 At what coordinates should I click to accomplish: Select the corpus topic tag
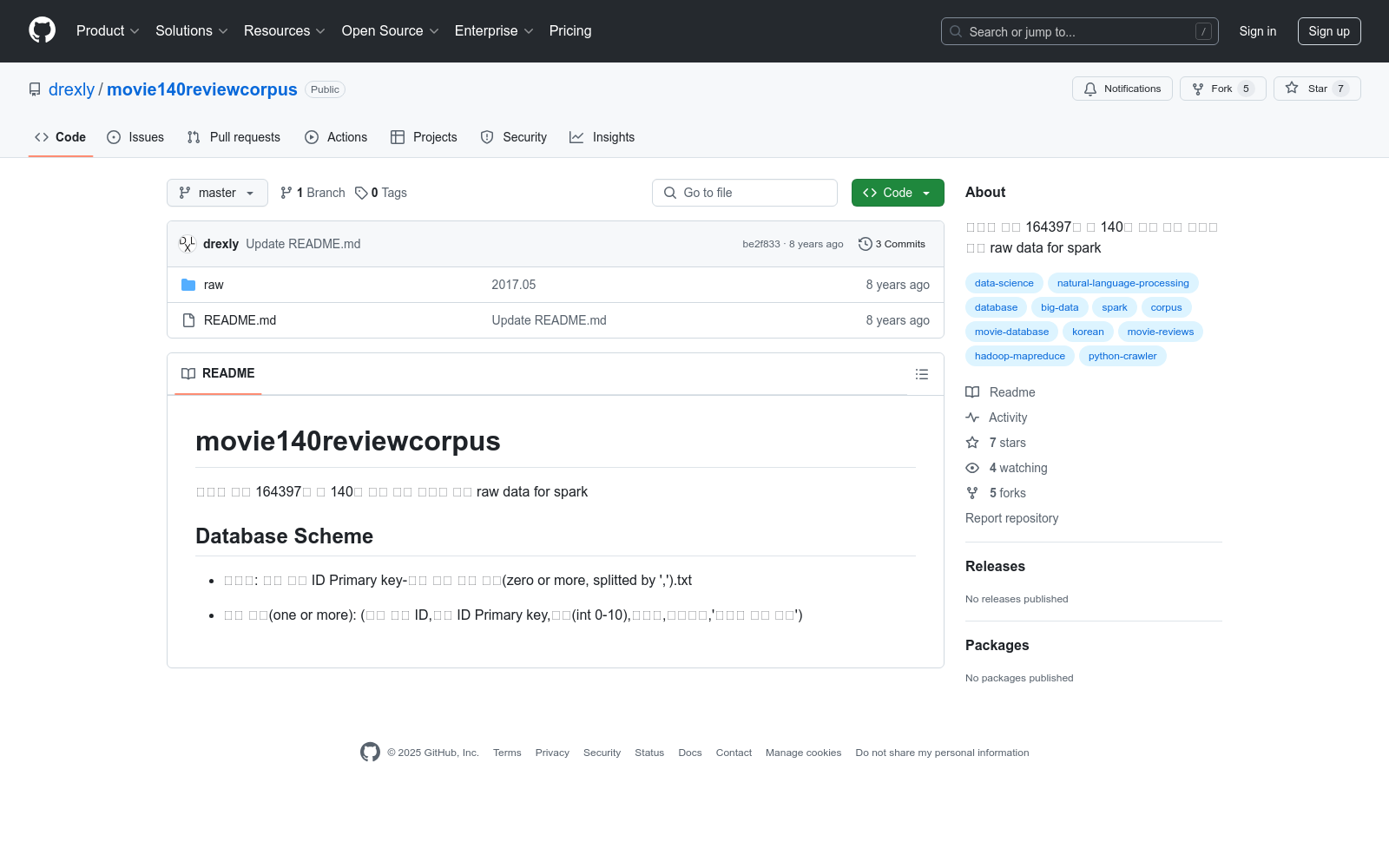pos(1167,307)
